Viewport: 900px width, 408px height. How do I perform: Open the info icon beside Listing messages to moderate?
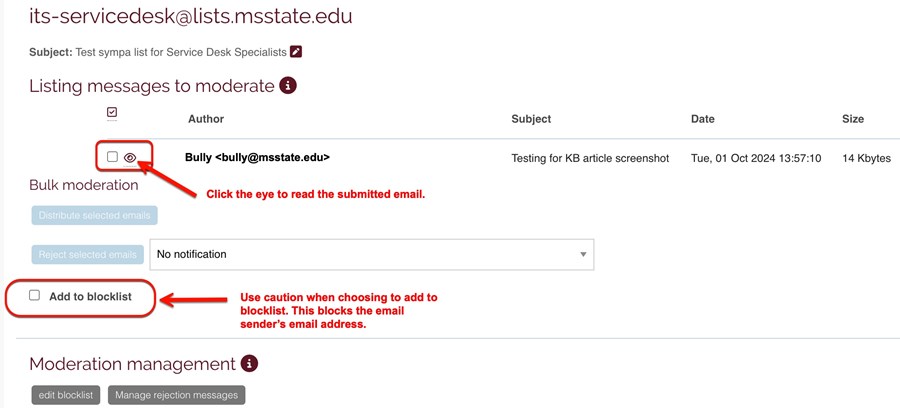[288, 86]
